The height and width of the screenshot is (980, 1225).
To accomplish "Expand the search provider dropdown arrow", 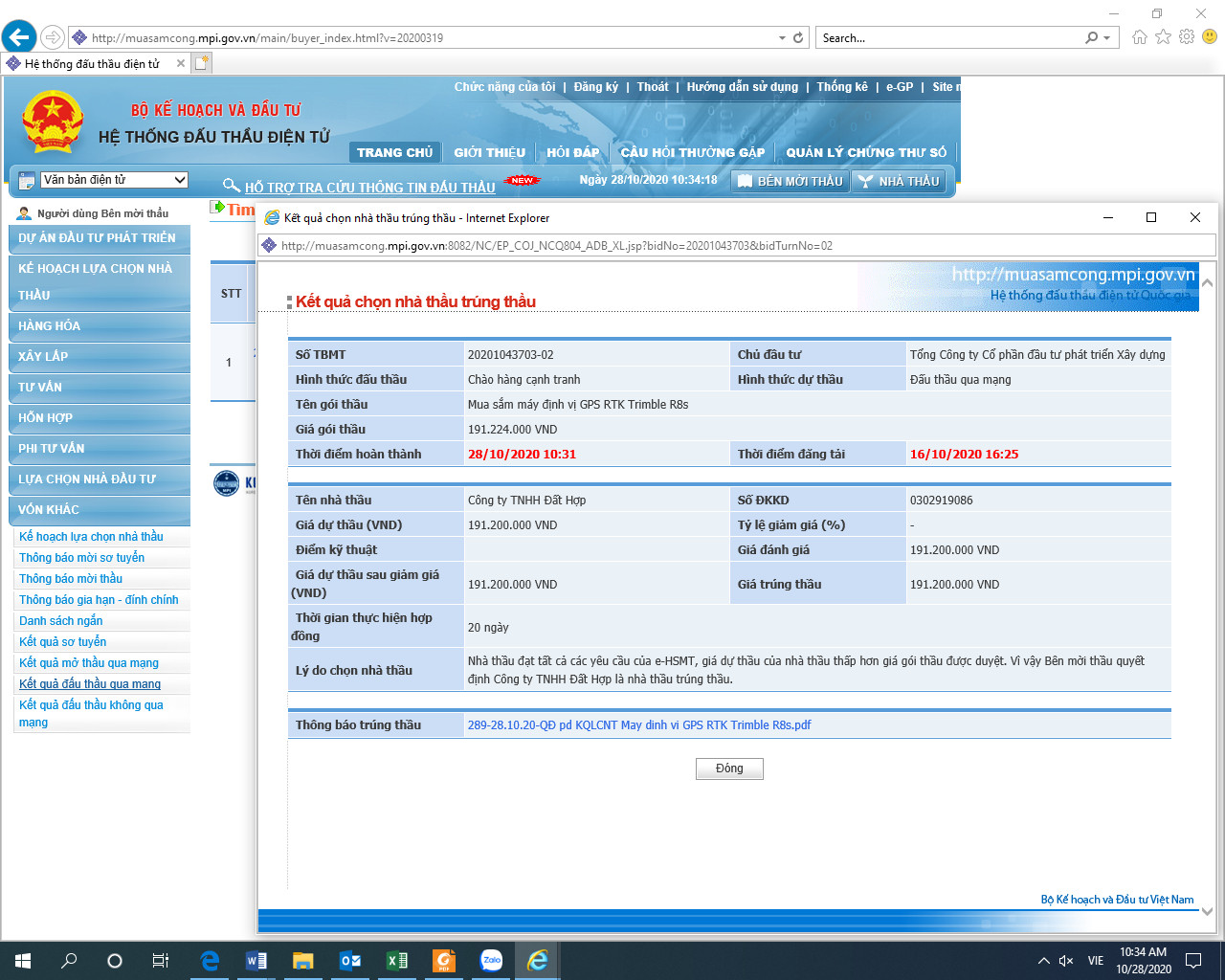I will tap(1107, 38).
